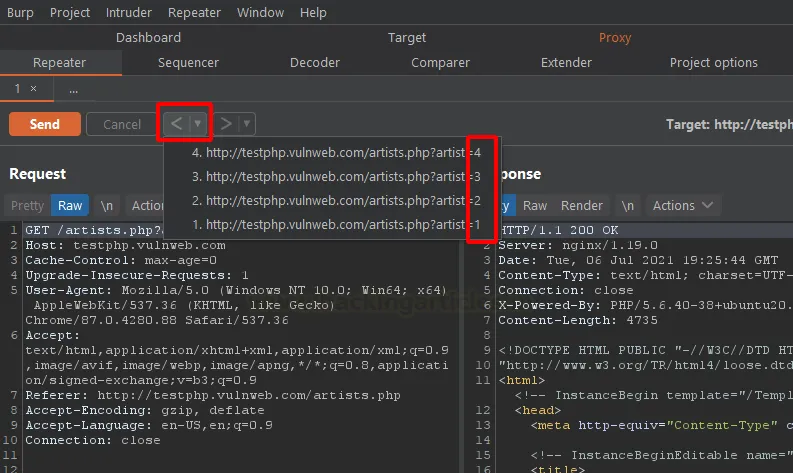Click the Cancel button
This screenshot has width=793, height=473.
[x=122, y=124]
